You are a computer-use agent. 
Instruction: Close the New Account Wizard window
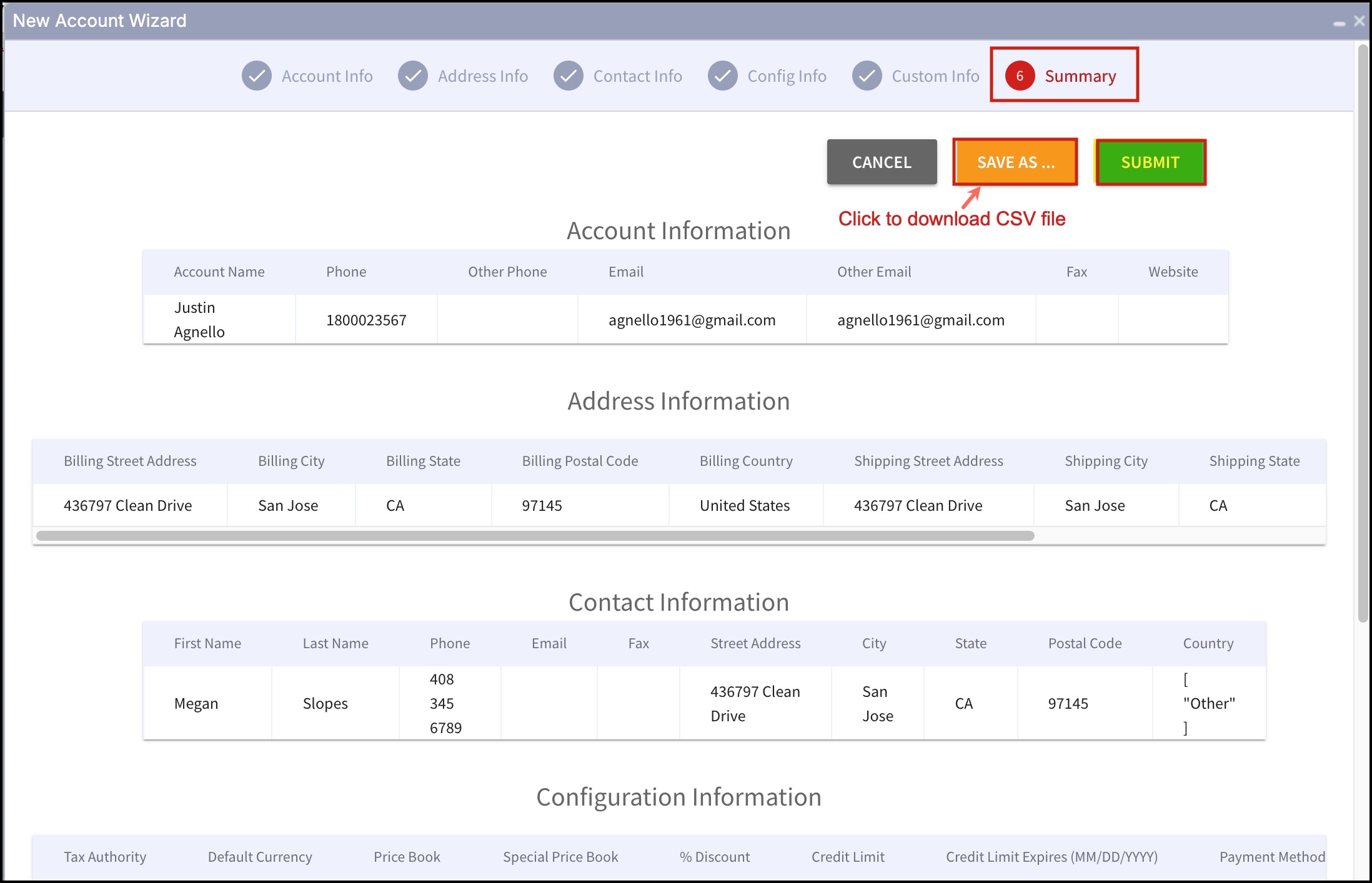[x=1359, y=21]
